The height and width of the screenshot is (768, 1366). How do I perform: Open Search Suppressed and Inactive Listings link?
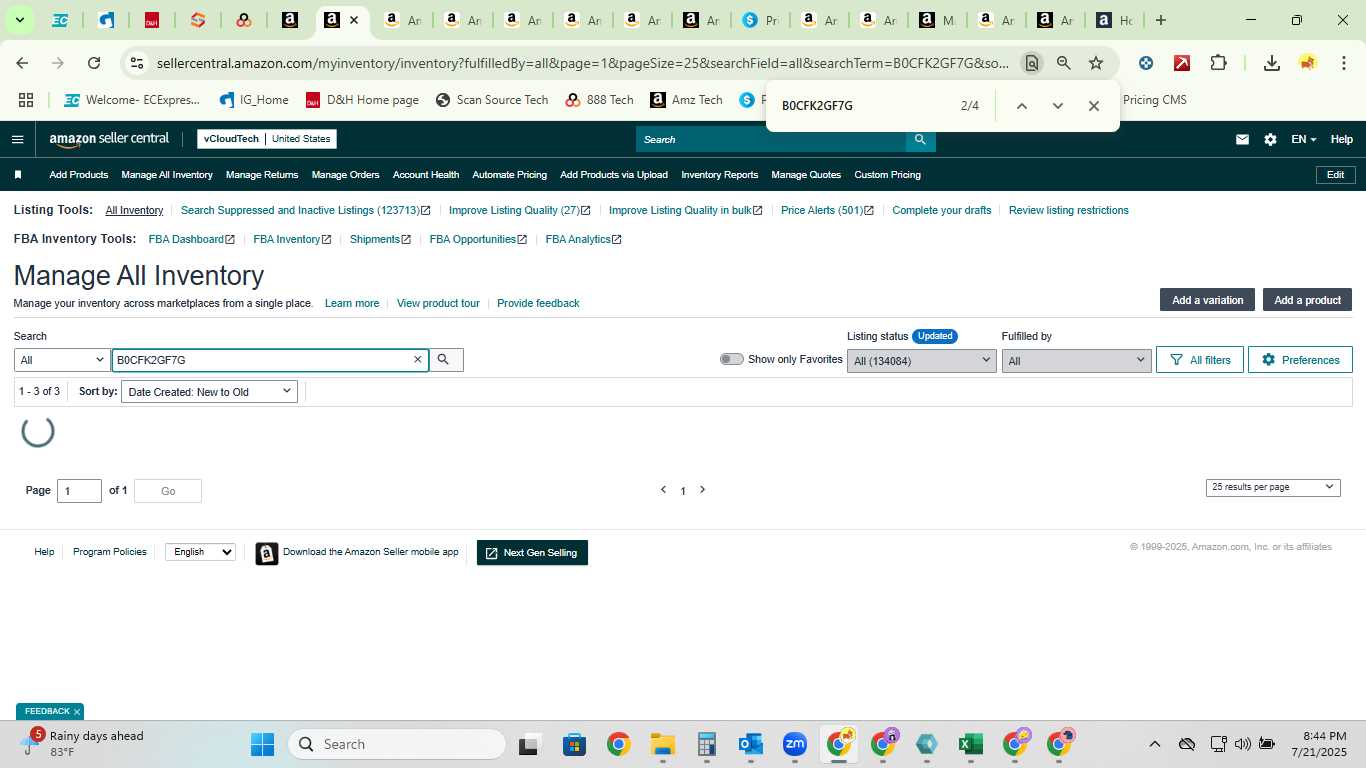click(305, 211)
